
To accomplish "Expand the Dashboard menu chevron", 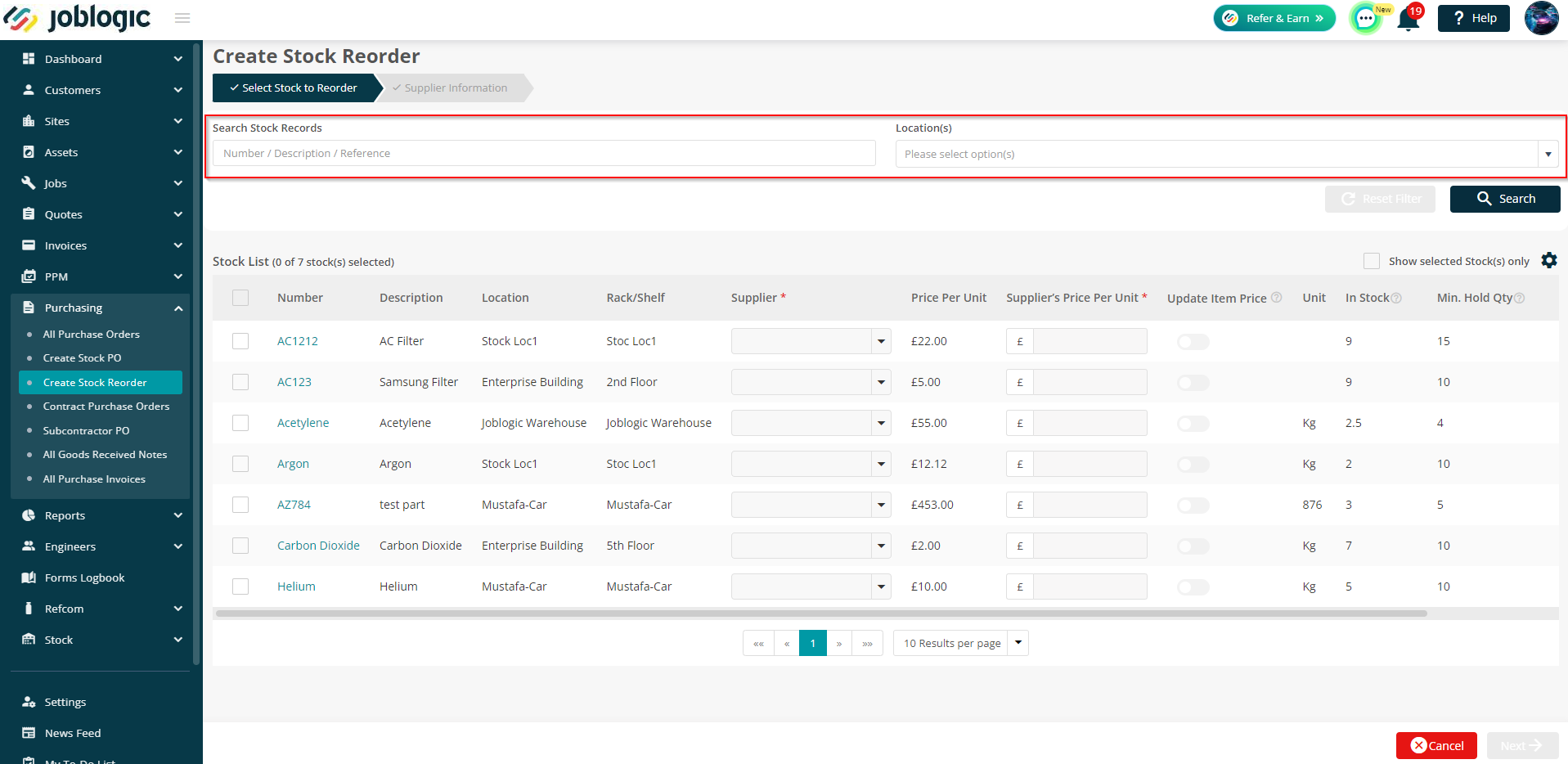I will tap(178, 59).
